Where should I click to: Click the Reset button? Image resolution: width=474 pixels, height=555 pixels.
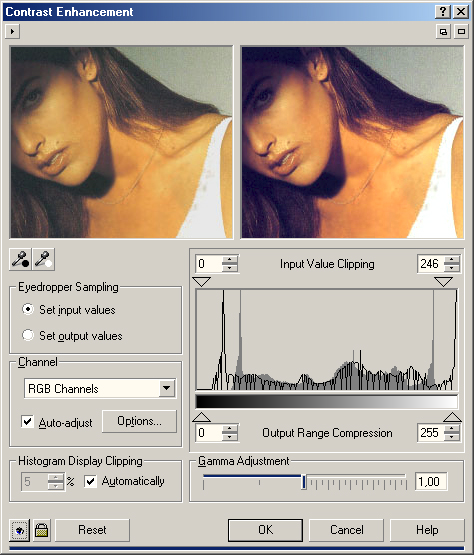(x=92, y=530)
